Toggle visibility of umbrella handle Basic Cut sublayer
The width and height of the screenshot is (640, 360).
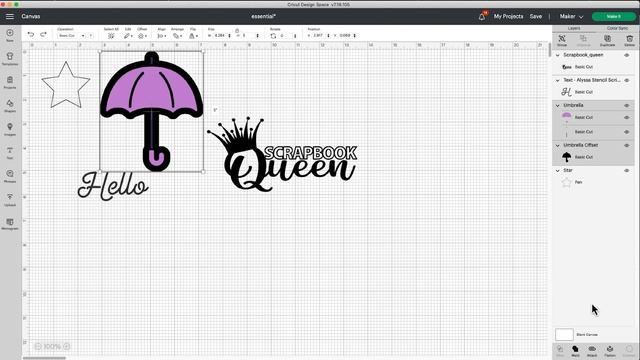click(627, 132)
